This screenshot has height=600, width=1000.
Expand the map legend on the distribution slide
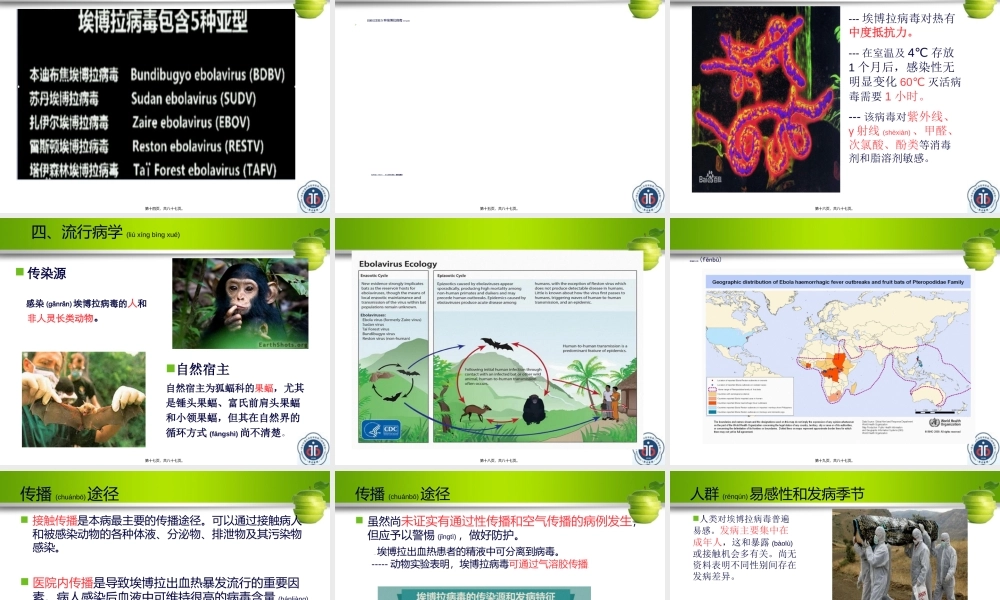749,396
